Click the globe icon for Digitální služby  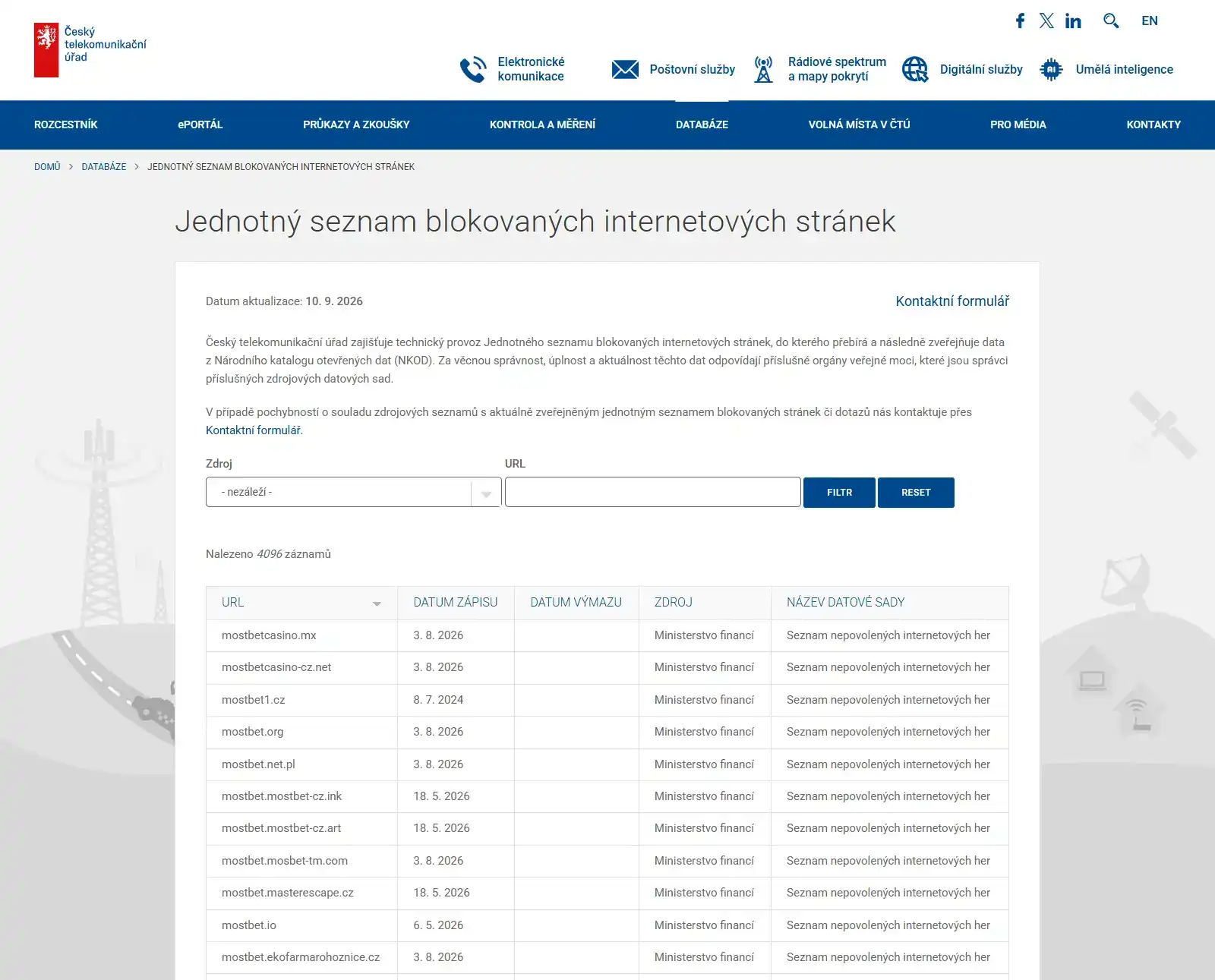coord(915,69)
